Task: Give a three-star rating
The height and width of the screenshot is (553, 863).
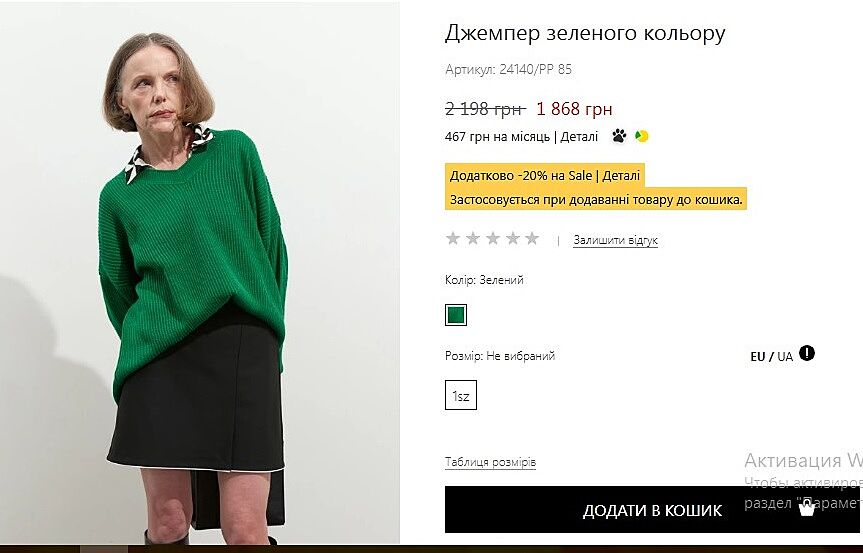Action: (x=492, y=238)
